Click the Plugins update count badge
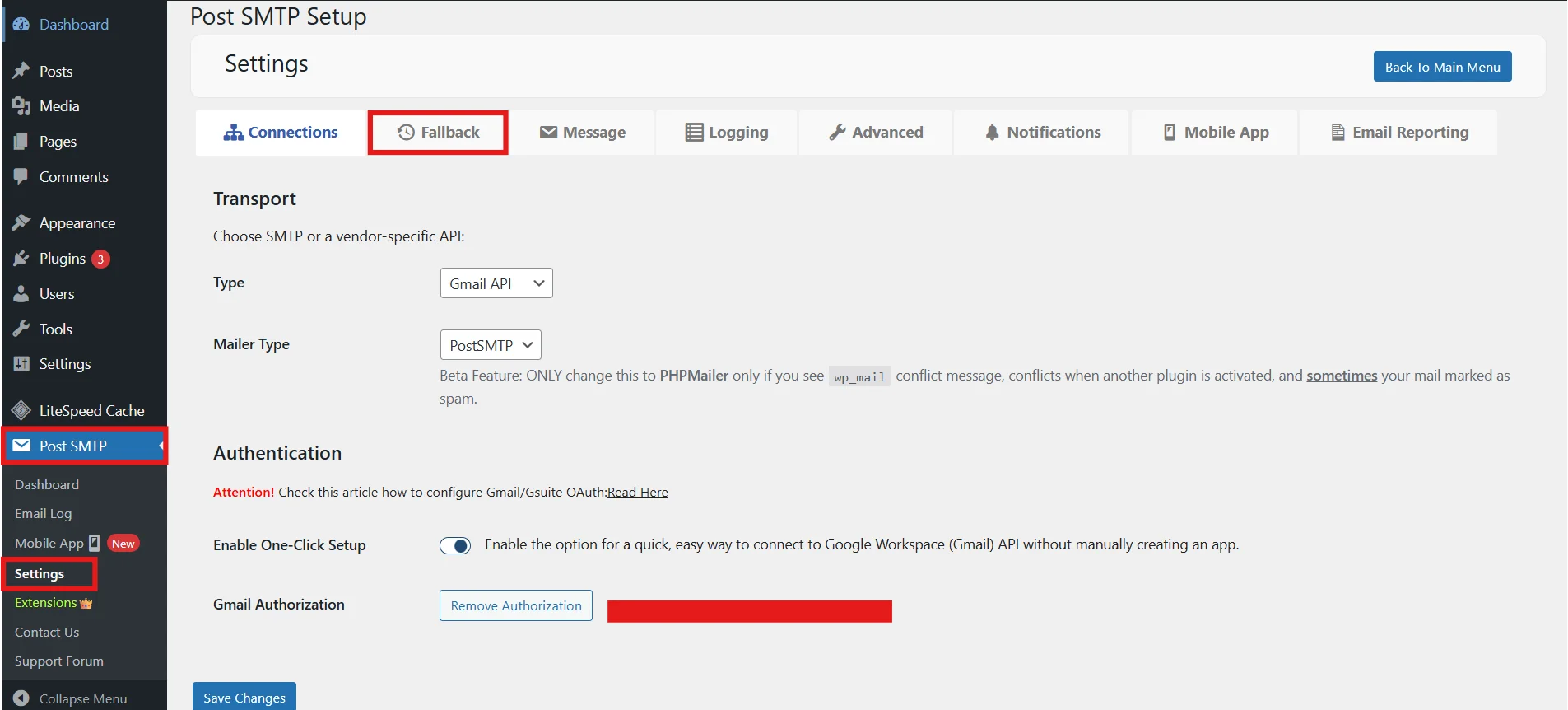1568x710 pixels. click(100, 259)
